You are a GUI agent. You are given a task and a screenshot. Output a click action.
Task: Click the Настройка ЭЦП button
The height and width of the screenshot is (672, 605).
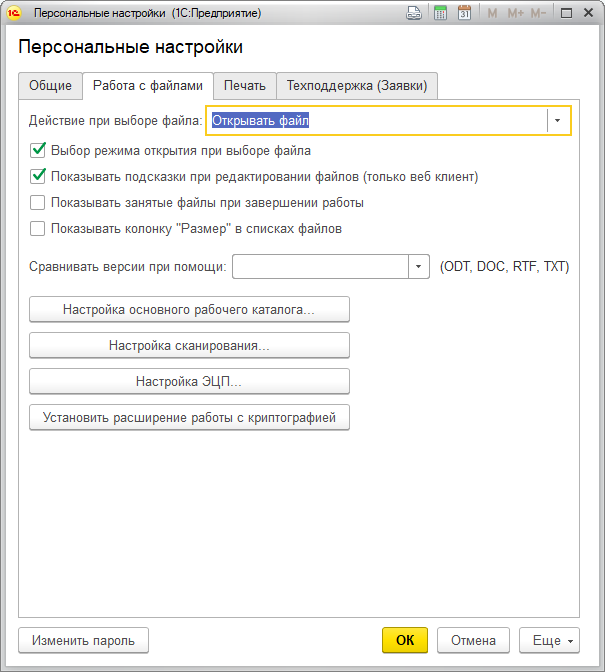[x=189, y=381]
